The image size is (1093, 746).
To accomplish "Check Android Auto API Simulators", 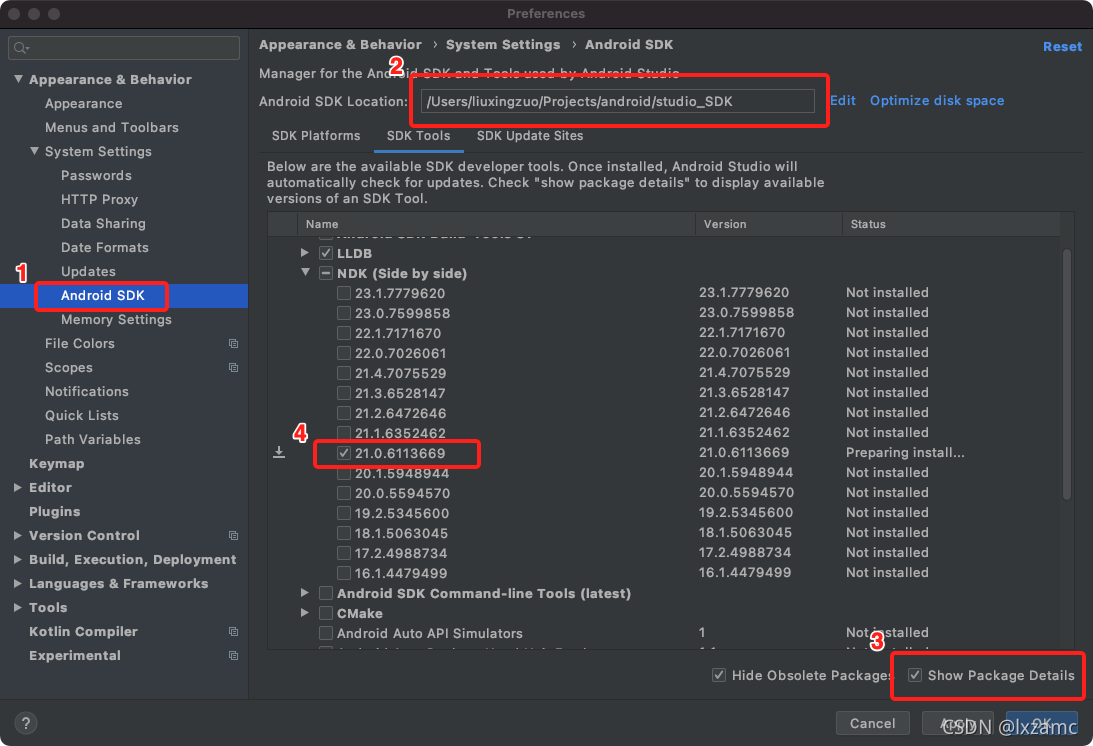I will tap(326, 633).
